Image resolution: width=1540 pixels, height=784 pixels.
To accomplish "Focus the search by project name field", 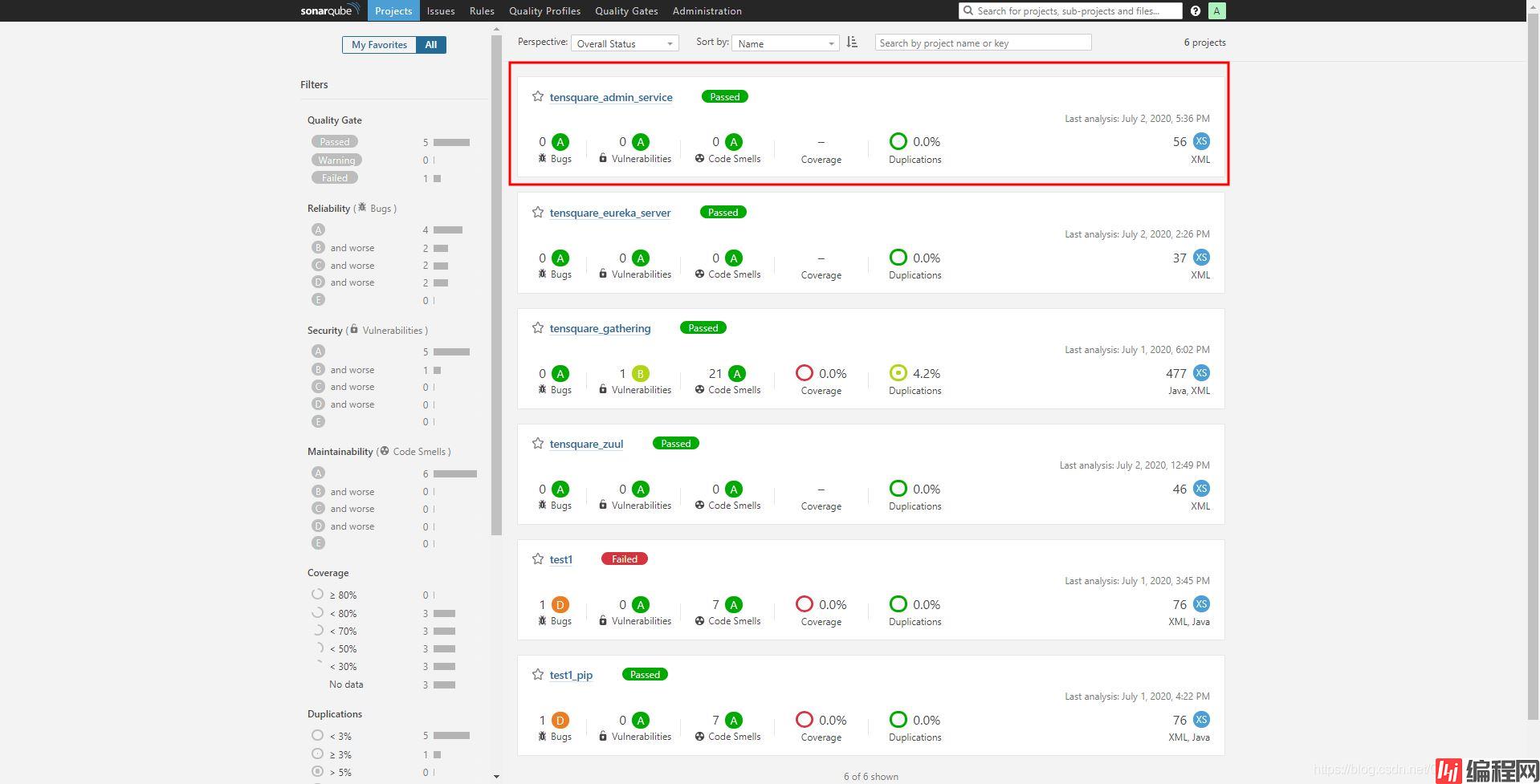I will 983,43.
